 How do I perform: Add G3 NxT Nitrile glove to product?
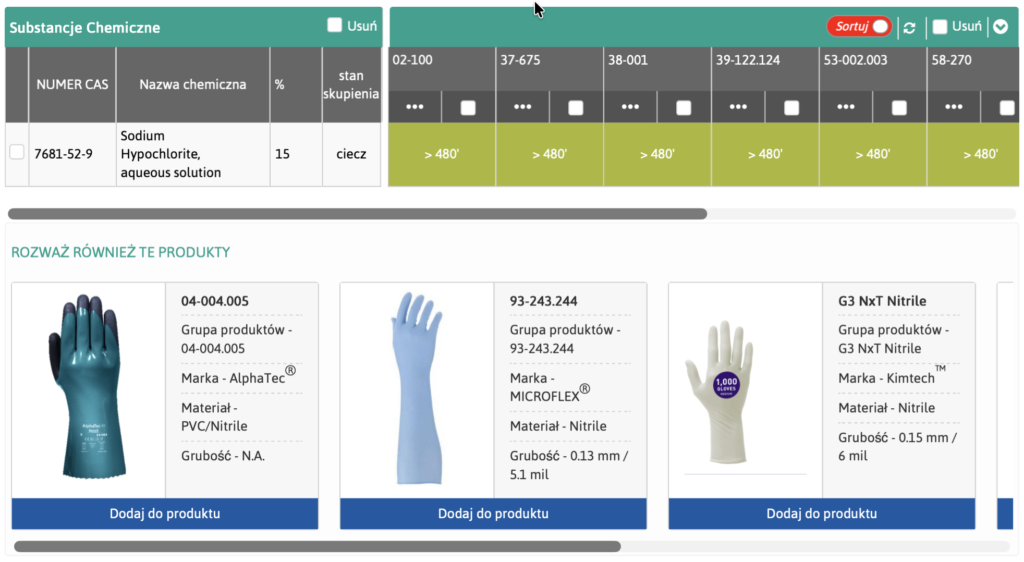821,514
